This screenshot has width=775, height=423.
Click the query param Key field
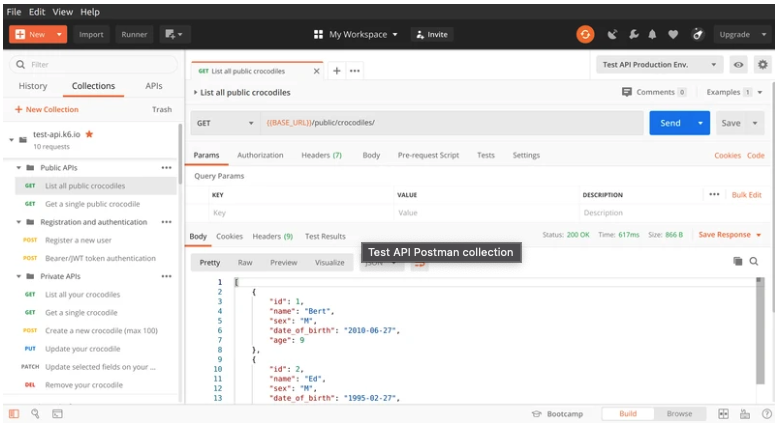(301, 213)
